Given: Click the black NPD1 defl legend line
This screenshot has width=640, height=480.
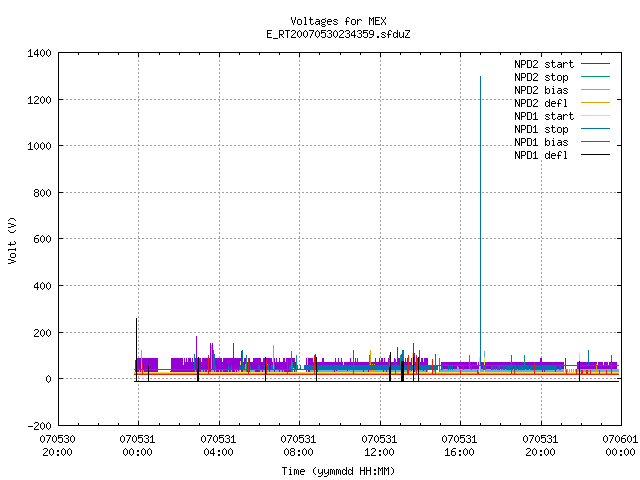Looking at the screenshot, I should tap(596, 155).
